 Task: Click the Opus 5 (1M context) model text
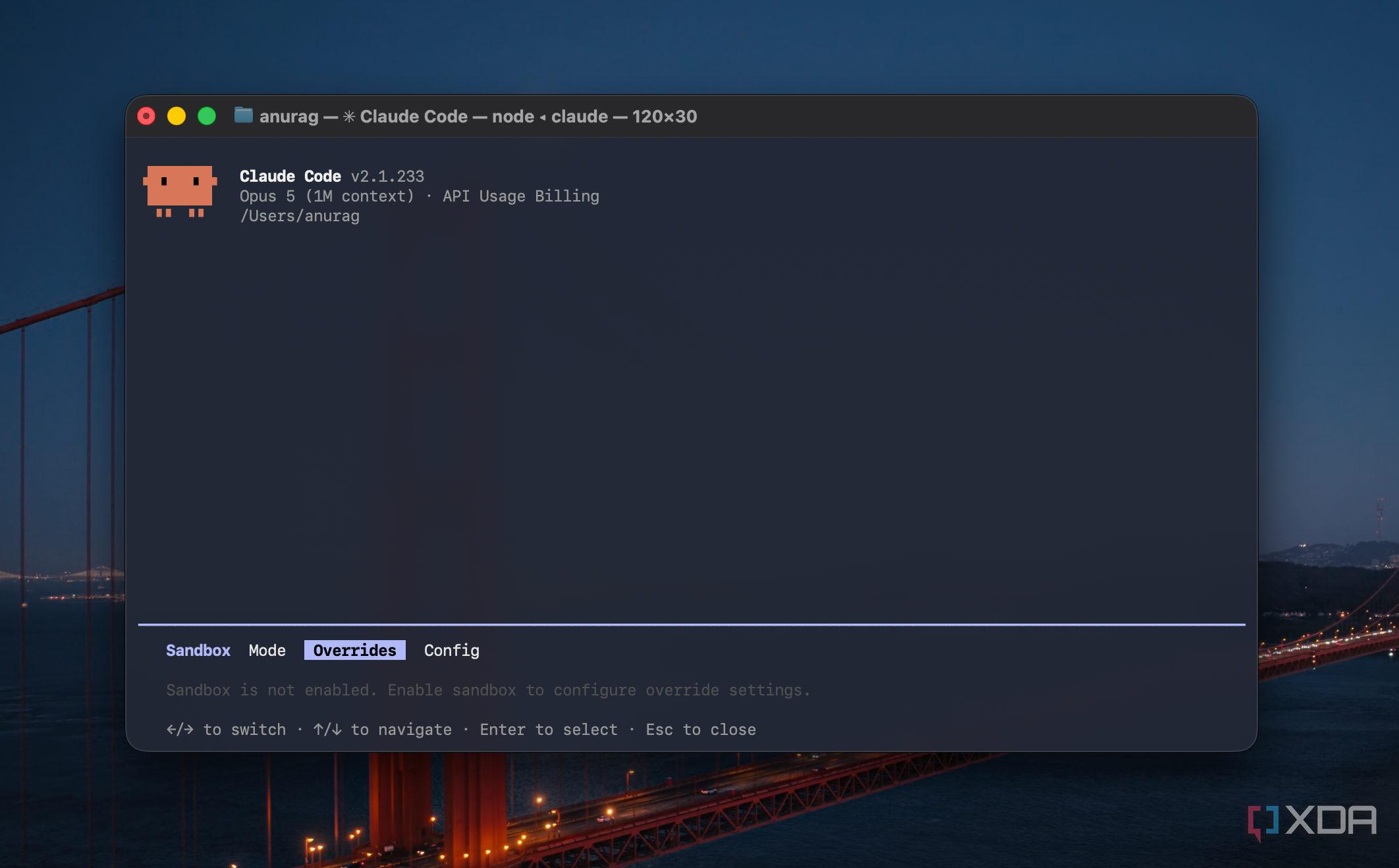(x=327, y=196)
